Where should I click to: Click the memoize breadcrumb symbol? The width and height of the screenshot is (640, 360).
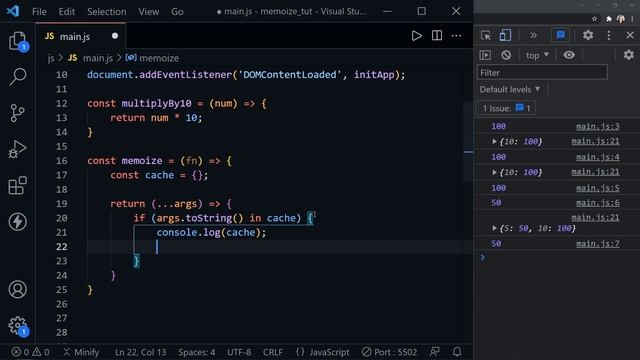pos(152,58)
